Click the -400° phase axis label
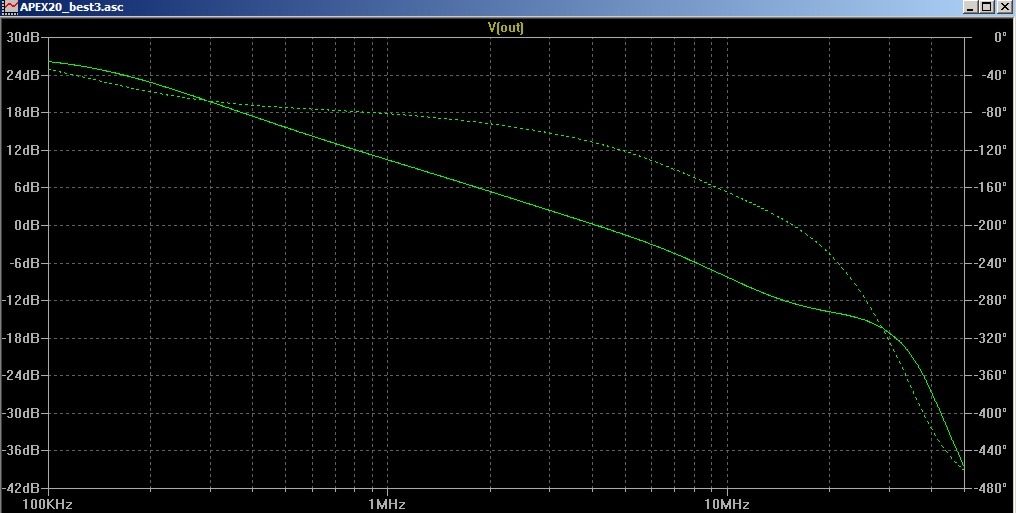The width and height of the screenshot is (1016, 513). (x=991, y=413)
